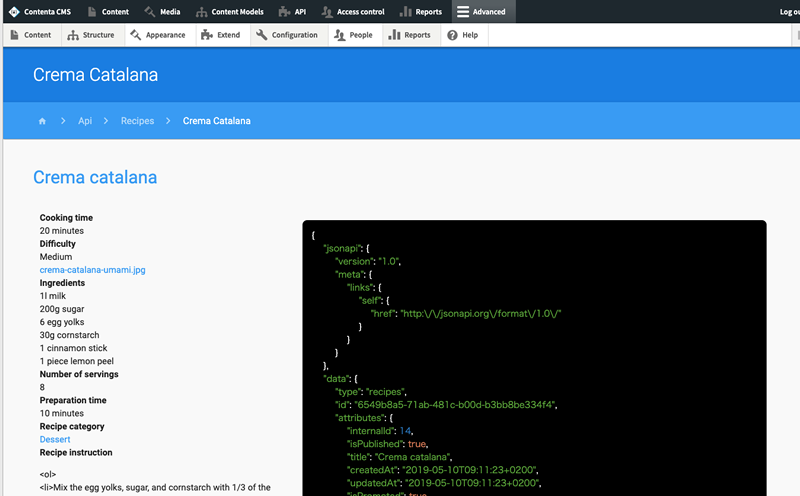Go to Recipes in the breadcrumb
800x496 pixels.
coord(137,121)
